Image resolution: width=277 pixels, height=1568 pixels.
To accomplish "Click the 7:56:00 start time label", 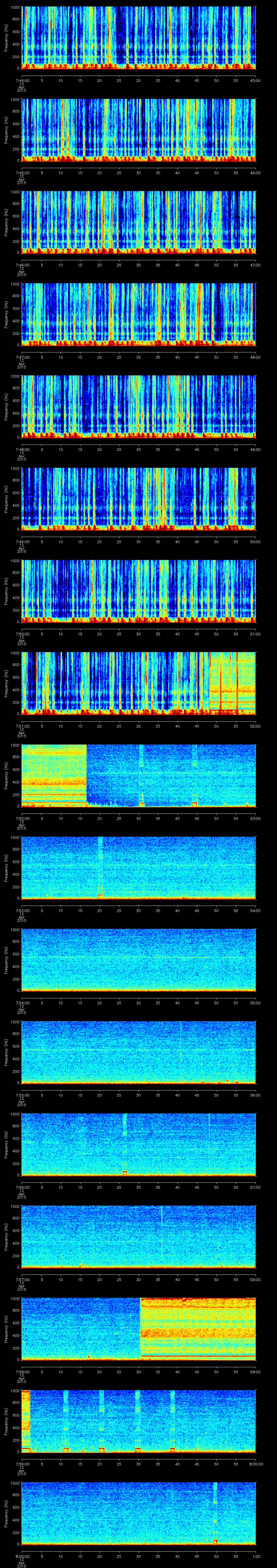I will click(x=22, y=1187).
